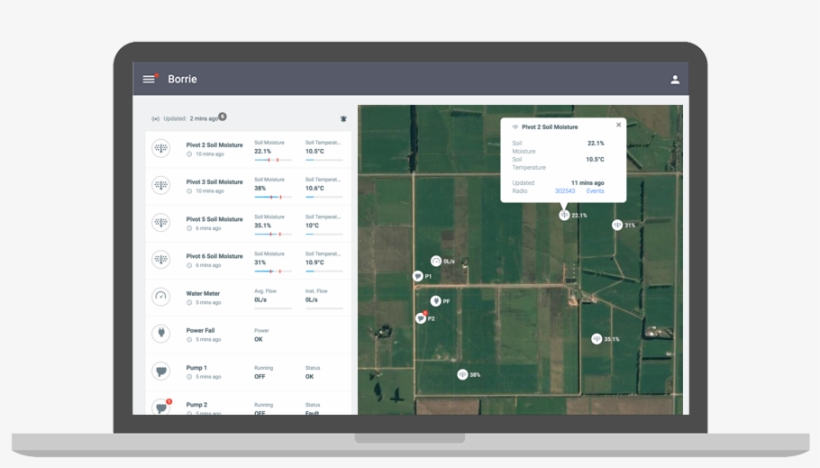Click the Pivot 3 Soil Moisture sensor icon

click(161, 185)
